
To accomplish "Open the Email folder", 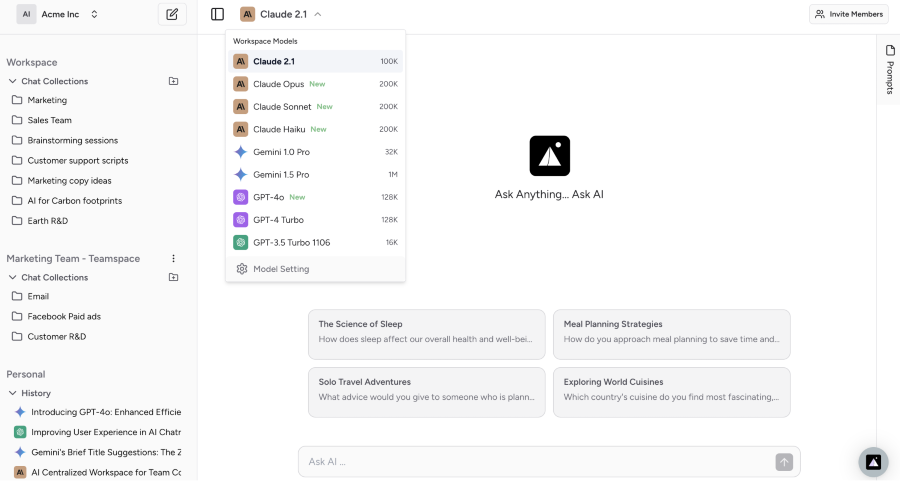I will point(38,296).
